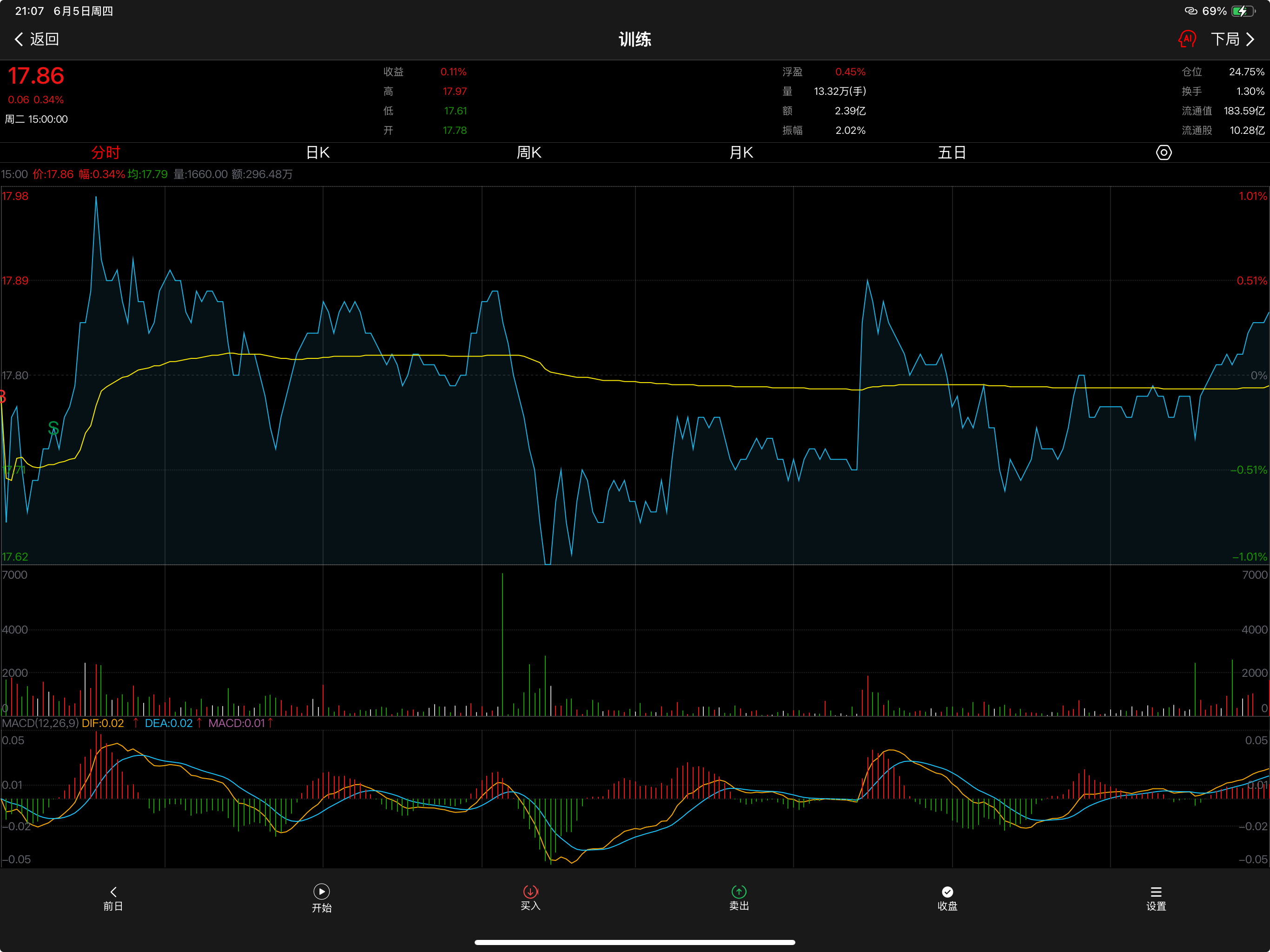Tap the red AI assistant icon
Viewport: 1270px width, 952px height.
click(1186, 39)
